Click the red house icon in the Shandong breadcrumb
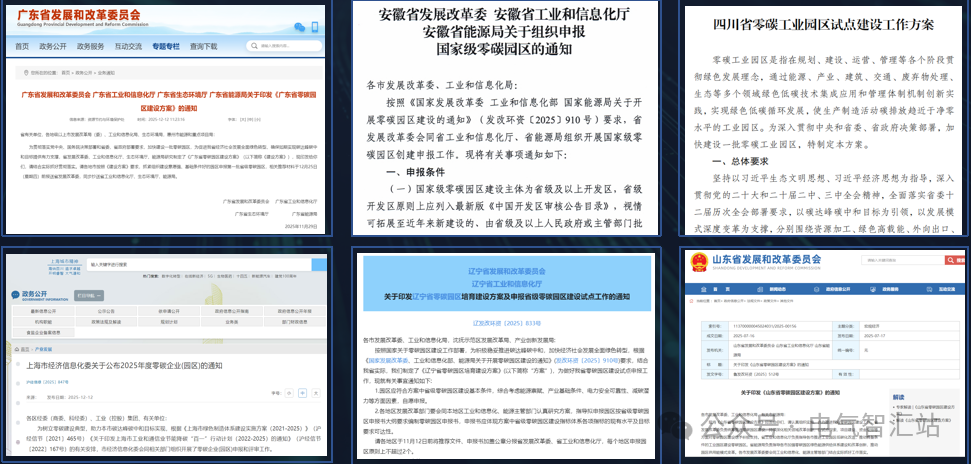971x464 pixels. 691,301
